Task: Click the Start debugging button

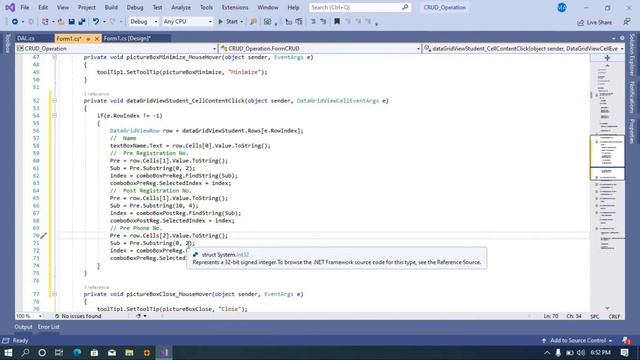Action: pyautogui.click(x=228, y=22)
